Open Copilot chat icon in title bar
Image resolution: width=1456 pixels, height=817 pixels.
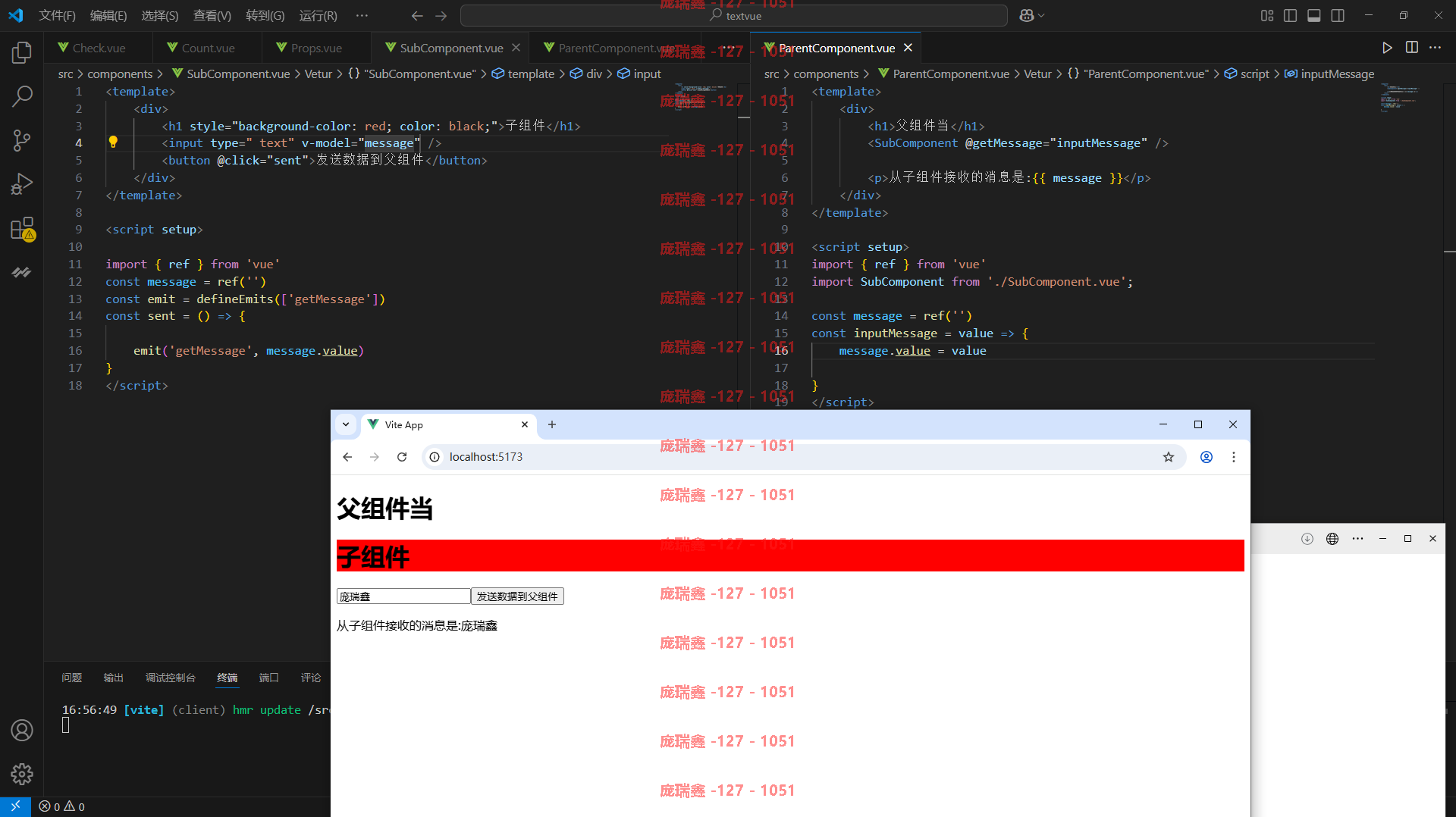1026,15
